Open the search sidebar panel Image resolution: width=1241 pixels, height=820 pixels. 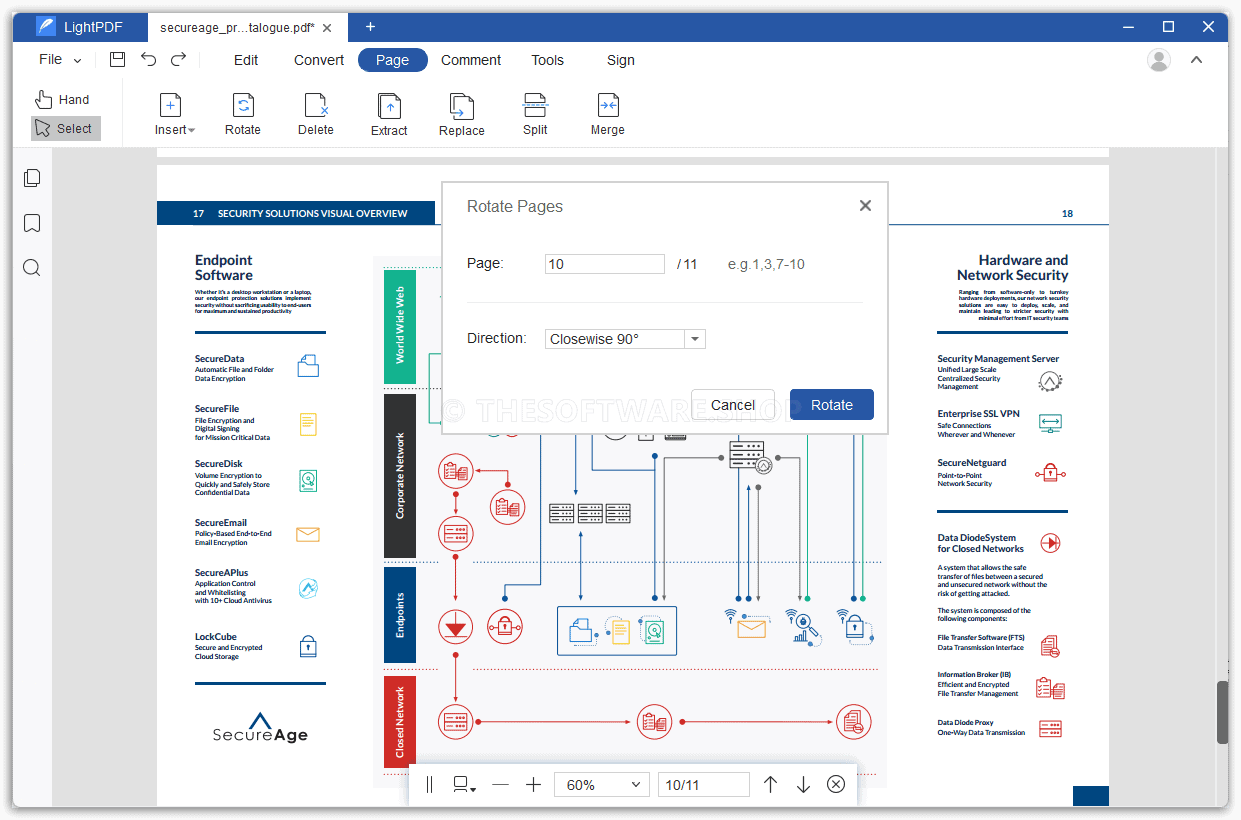[32, 268]
